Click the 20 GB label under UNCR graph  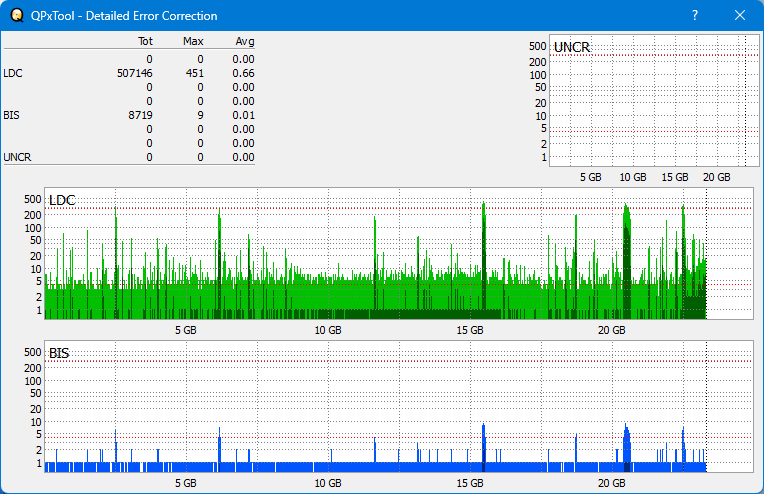(717, 177)
